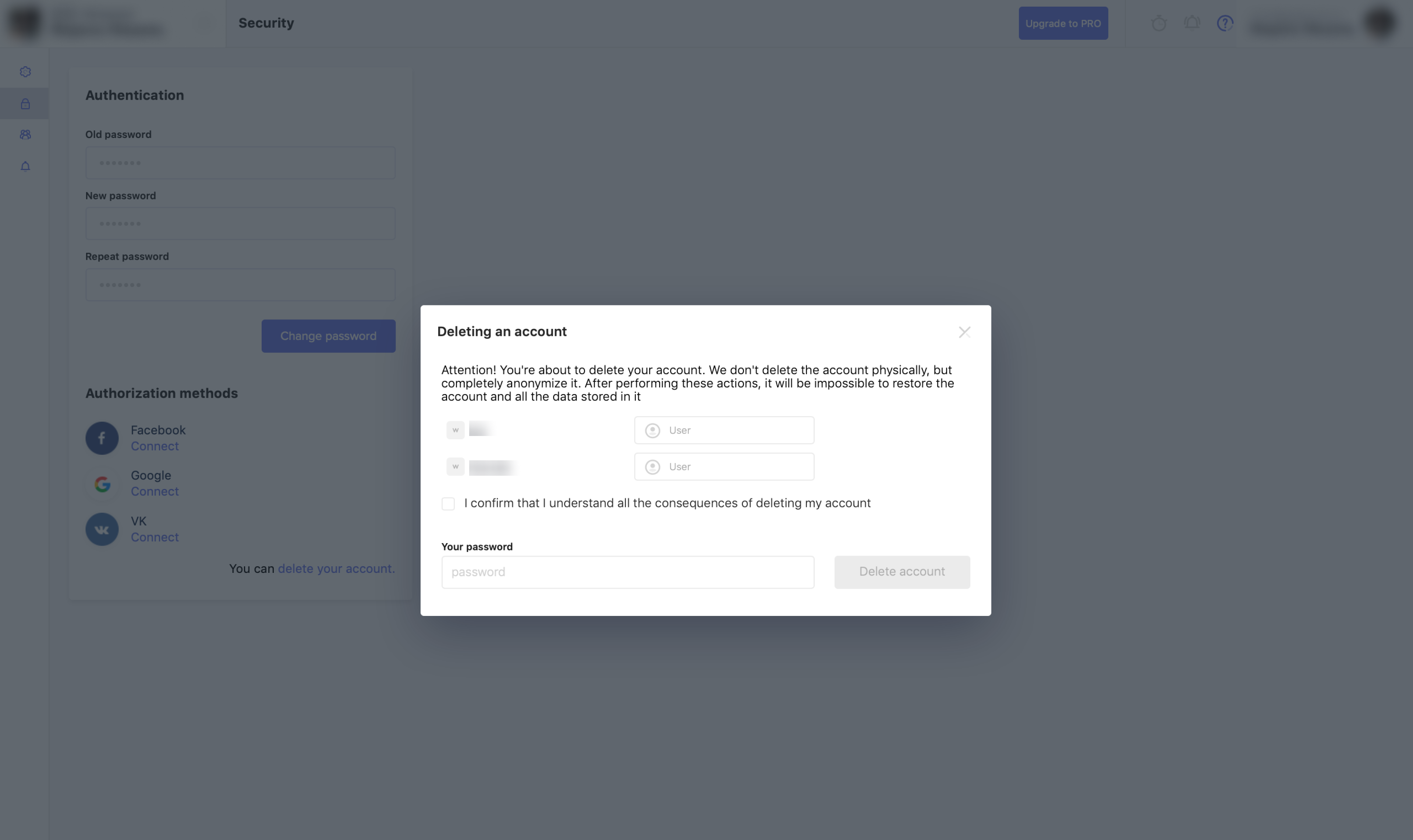Select the lock Security sidebar icon

tap(25, 104)
